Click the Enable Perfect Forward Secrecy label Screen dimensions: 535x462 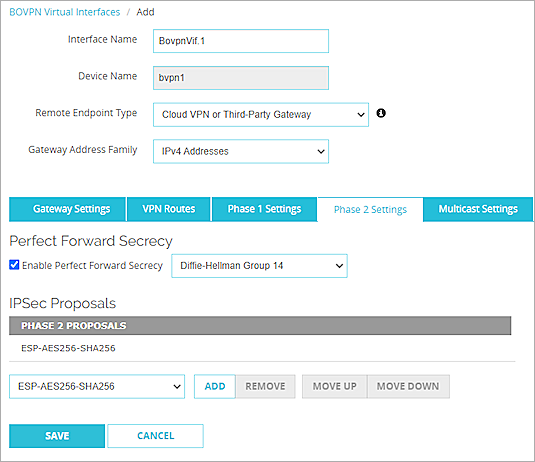[92, 265]
